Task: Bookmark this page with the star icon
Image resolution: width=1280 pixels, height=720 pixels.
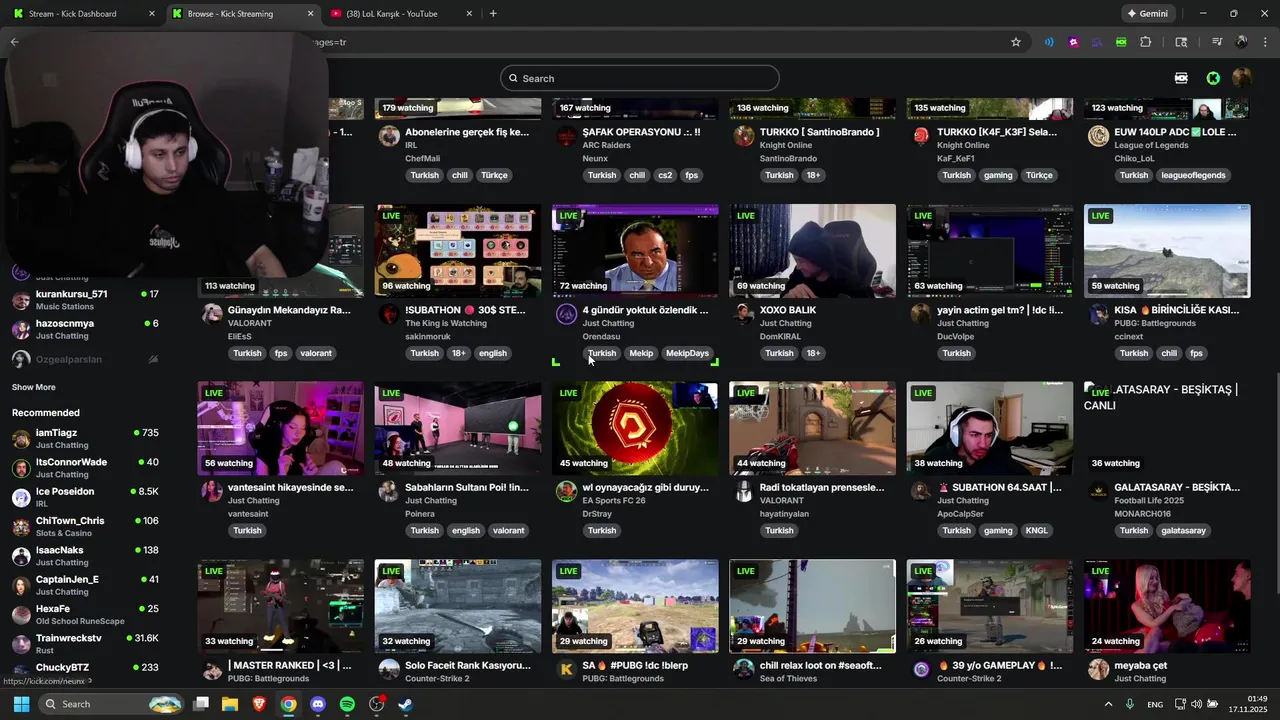Action: point(1016,42)
